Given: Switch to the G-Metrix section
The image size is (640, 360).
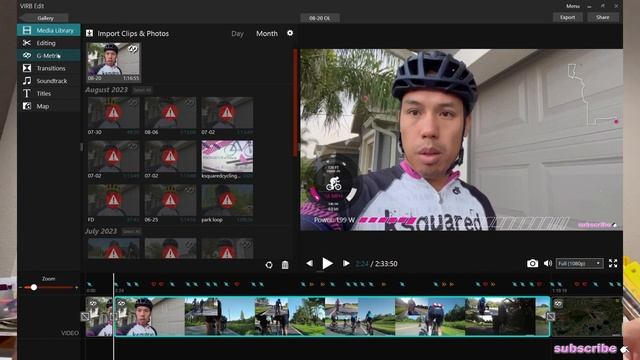Looking at the screenshot, I should click(49, 56).
